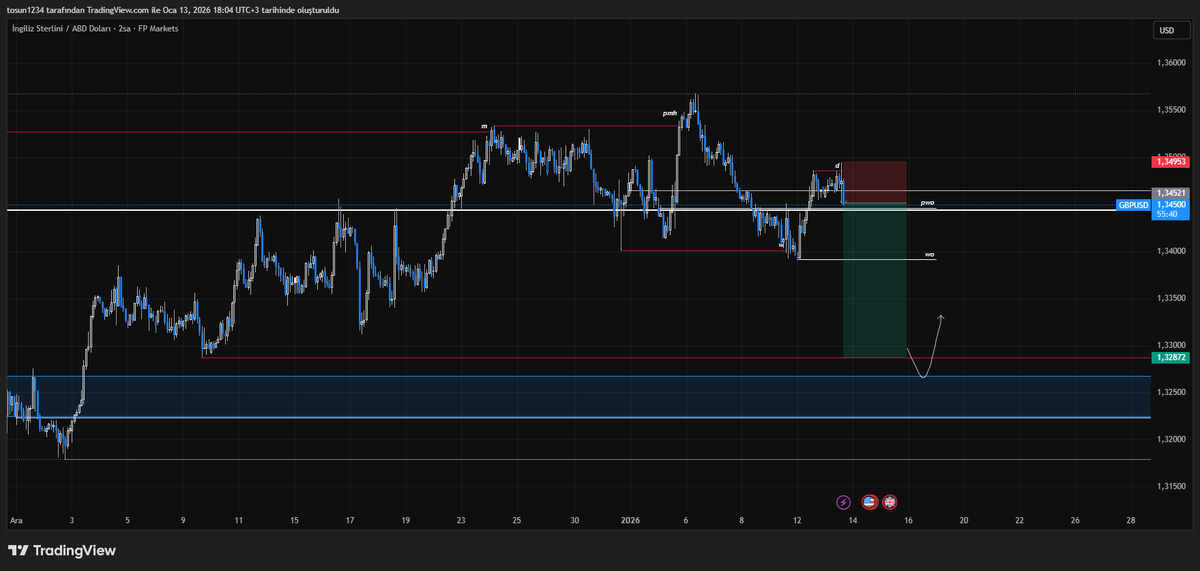
Task: Click date '30' on the time axis
Action: click(575, 521)
